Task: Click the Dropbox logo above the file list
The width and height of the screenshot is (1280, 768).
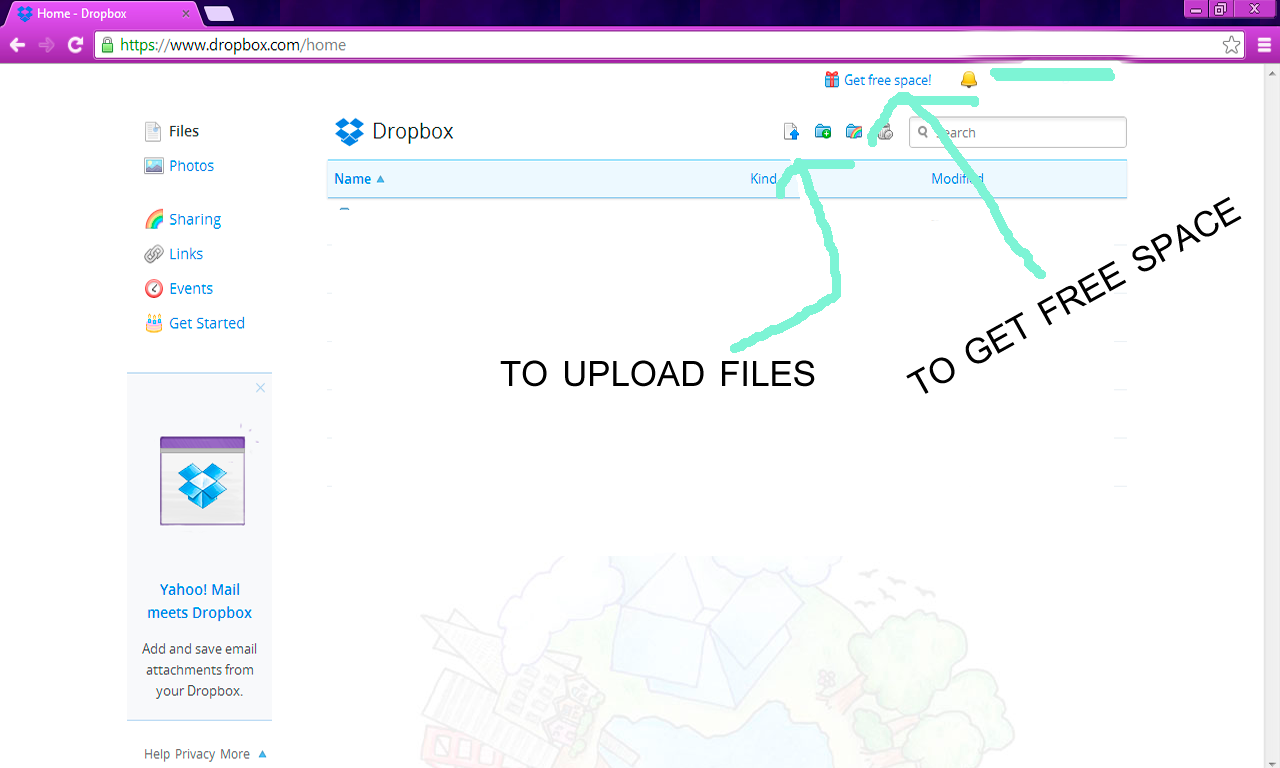Action: pyautogui.click(x=349, y=131)
